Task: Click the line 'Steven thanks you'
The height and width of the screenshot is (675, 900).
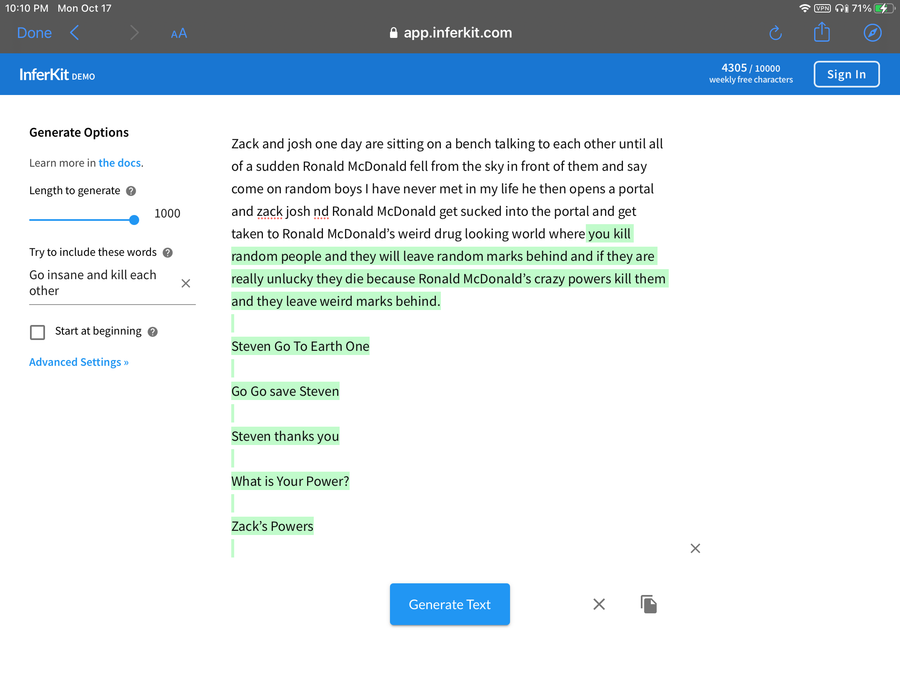Action: coord(285,436)
